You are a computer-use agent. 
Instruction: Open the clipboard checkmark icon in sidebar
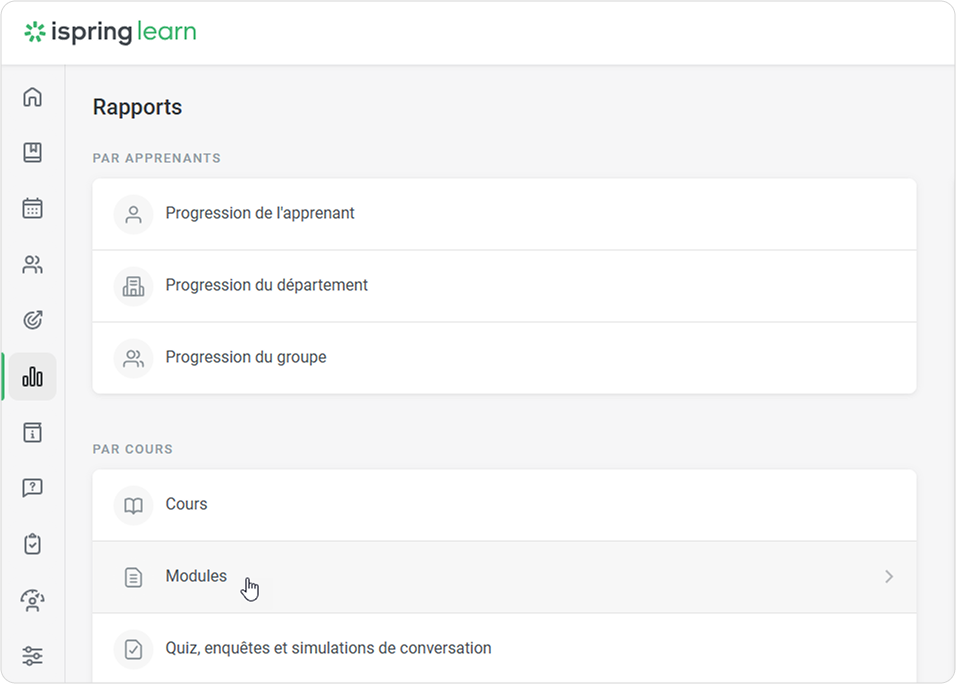(33, 545)
